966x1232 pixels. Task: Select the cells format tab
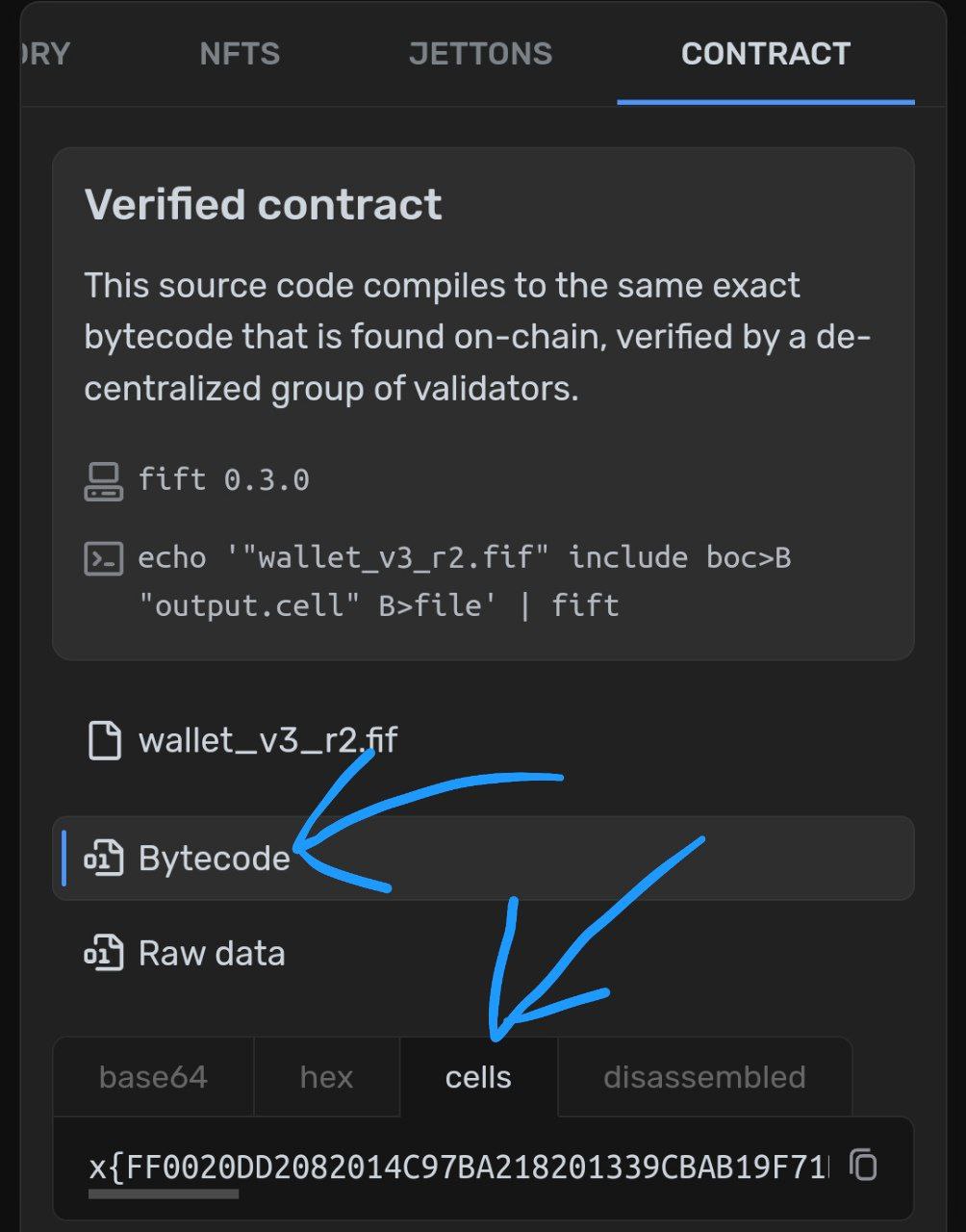coord(478,1076)
